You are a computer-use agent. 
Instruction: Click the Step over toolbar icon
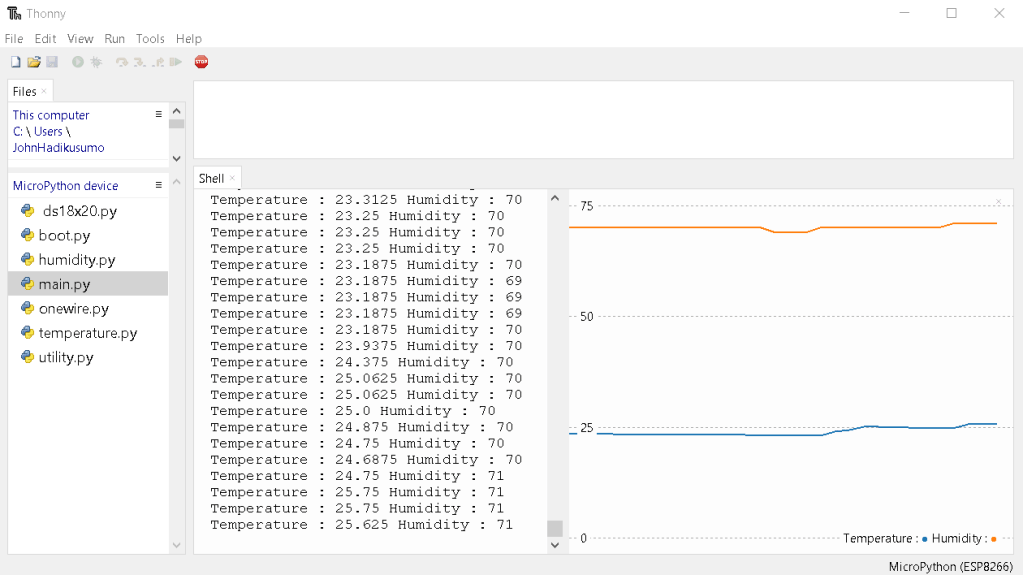coord(121,62)
